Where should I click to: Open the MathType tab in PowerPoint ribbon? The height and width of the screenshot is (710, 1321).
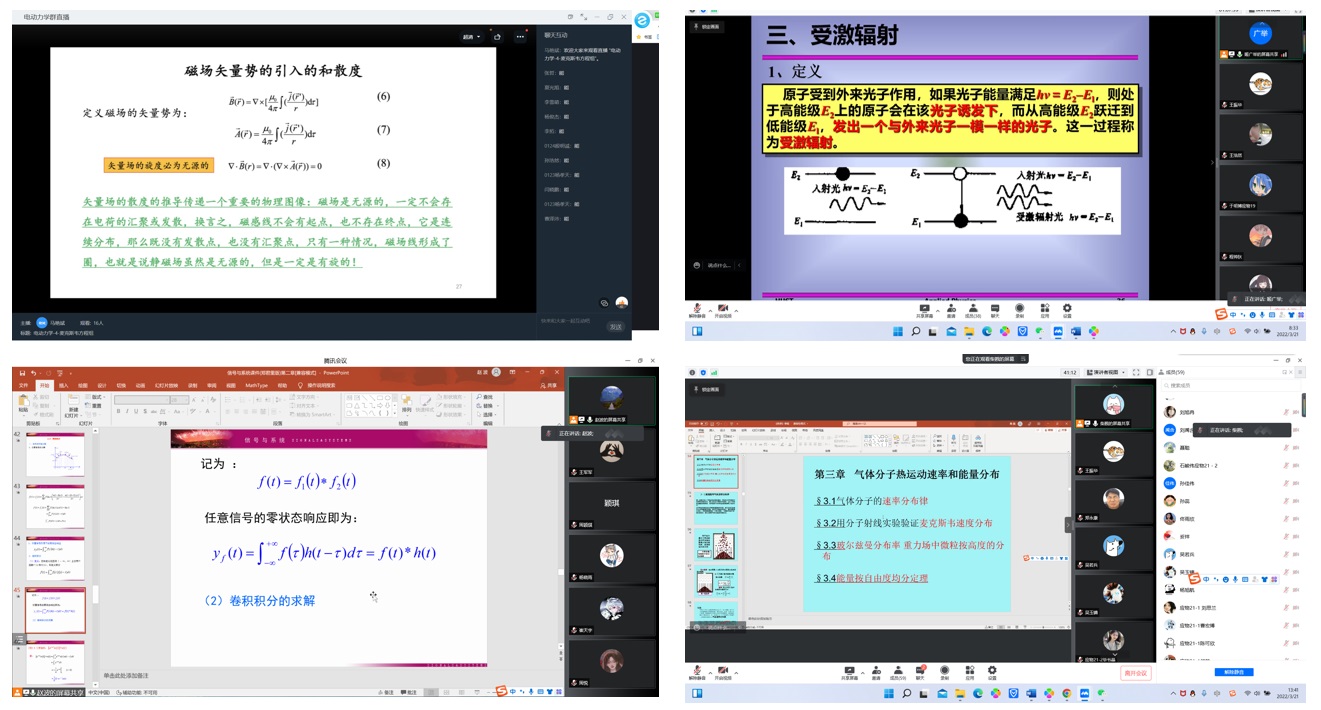[256, 384]
